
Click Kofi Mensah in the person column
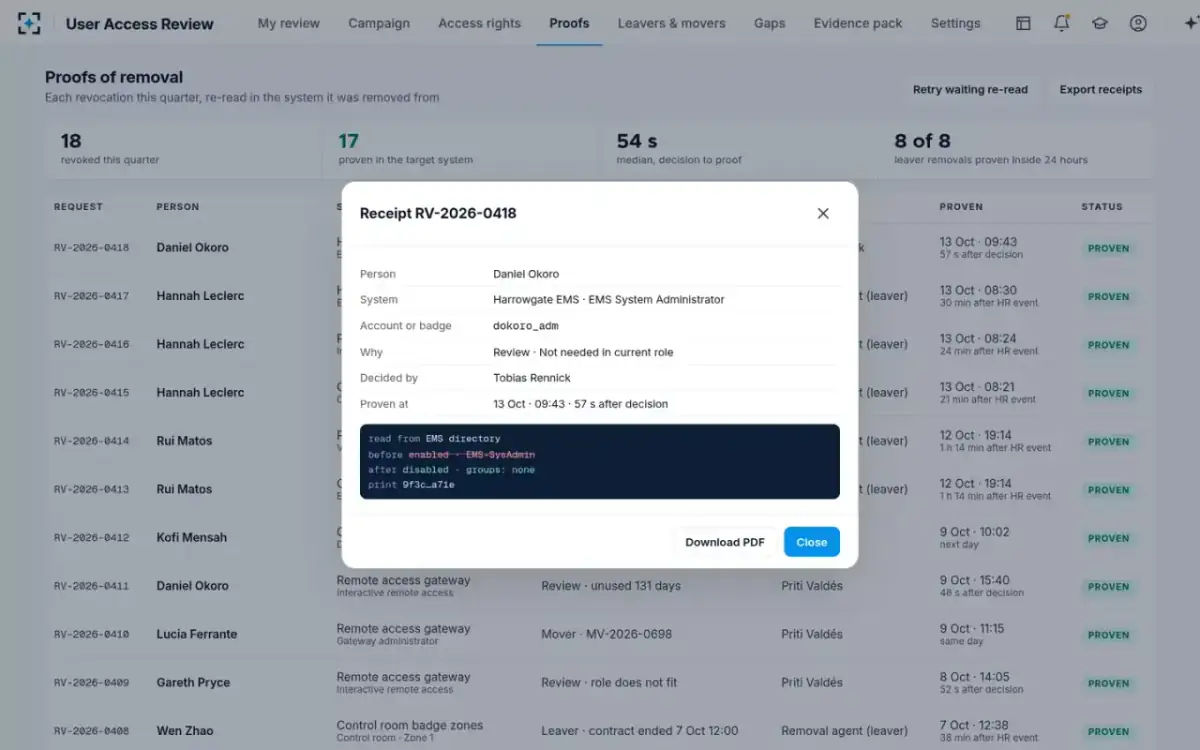[x=192, y=538]
